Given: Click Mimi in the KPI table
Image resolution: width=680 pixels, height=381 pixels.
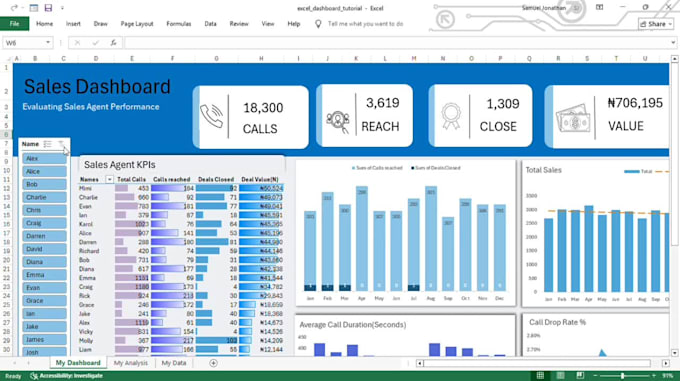Looking at the screenshot, I should 85,188.
